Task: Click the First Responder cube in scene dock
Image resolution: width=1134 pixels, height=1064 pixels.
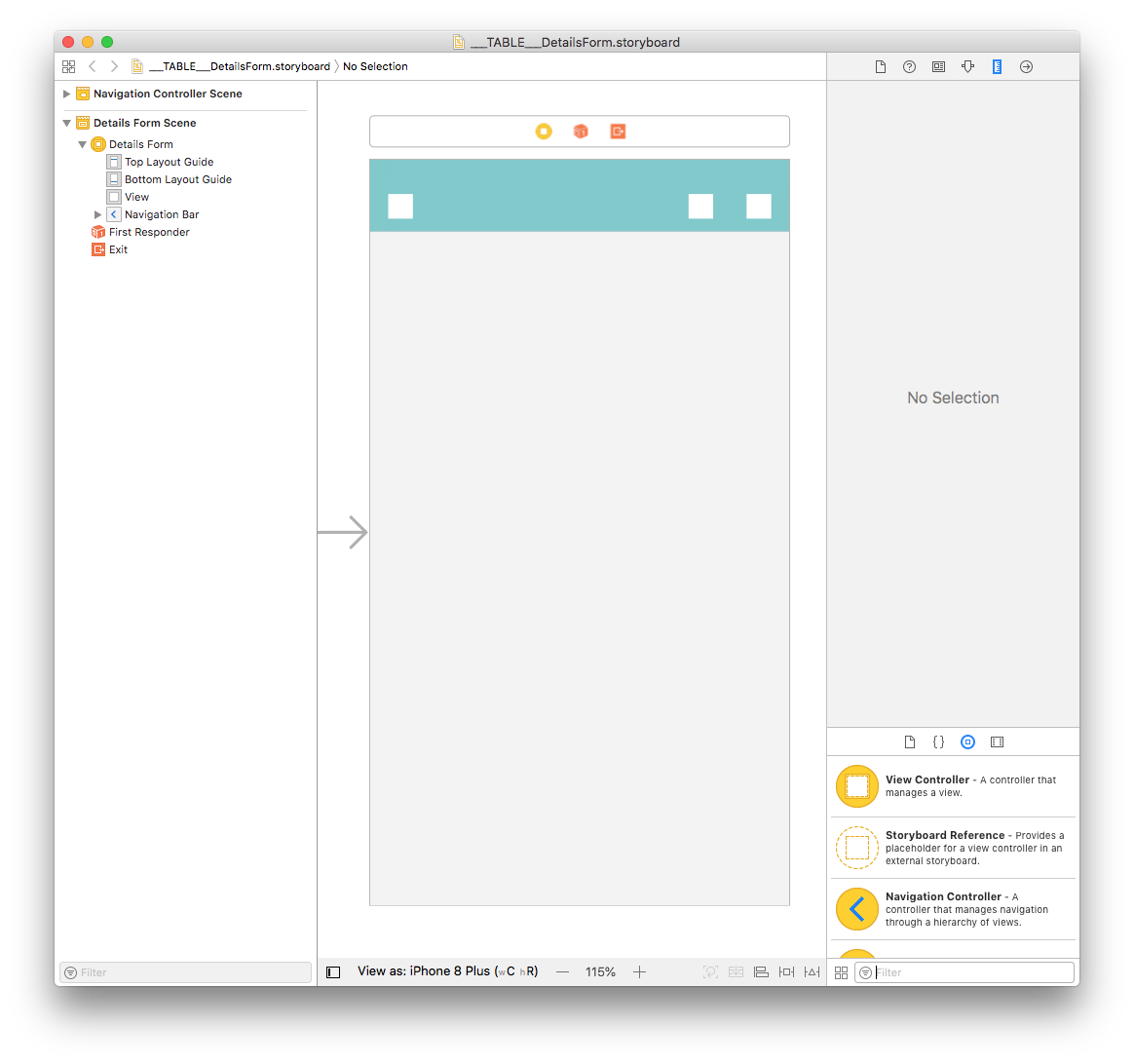Action: [x=581, y=132]
